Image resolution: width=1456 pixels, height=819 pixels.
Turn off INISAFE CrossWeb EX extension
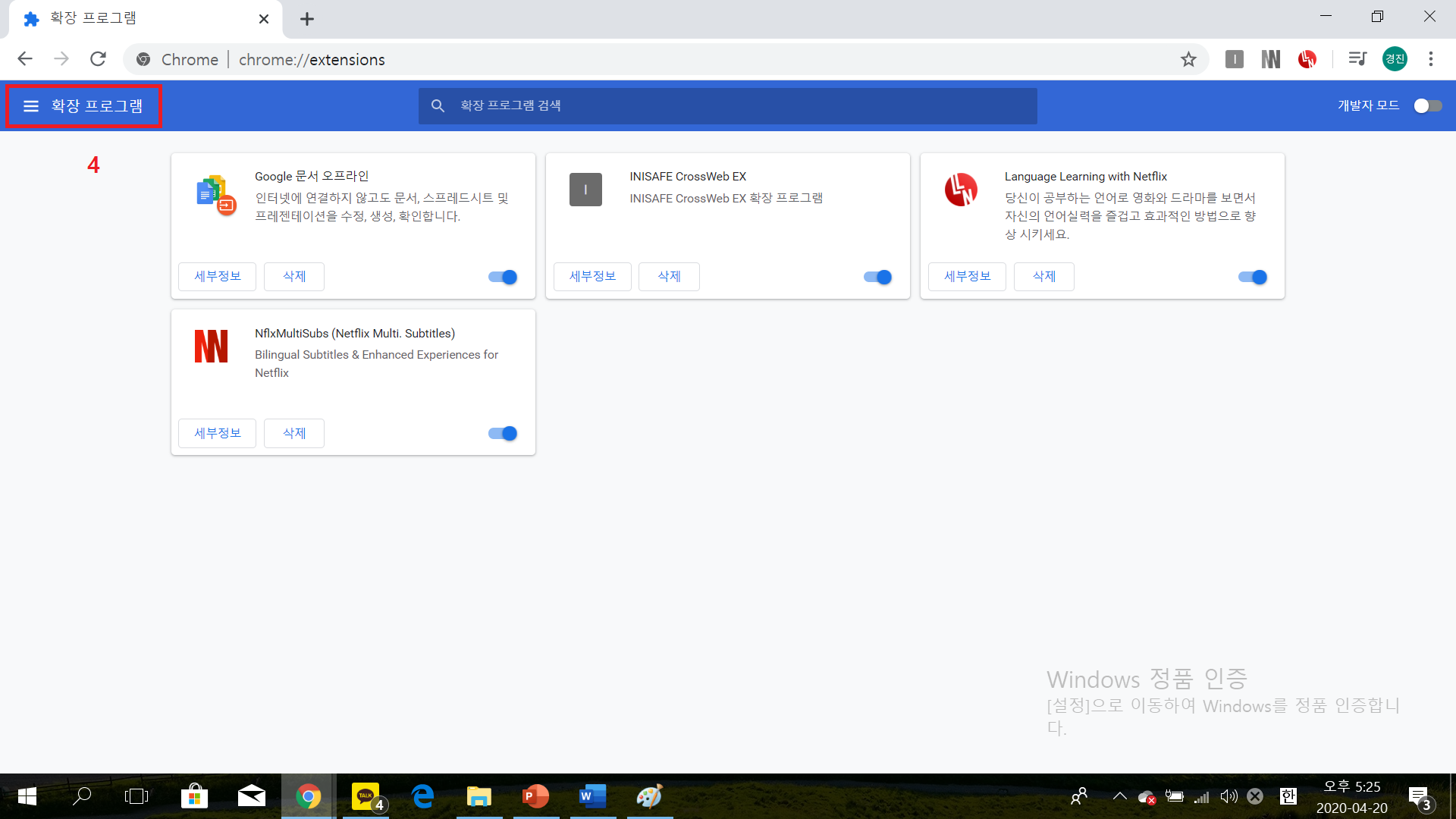pos(877,277)
